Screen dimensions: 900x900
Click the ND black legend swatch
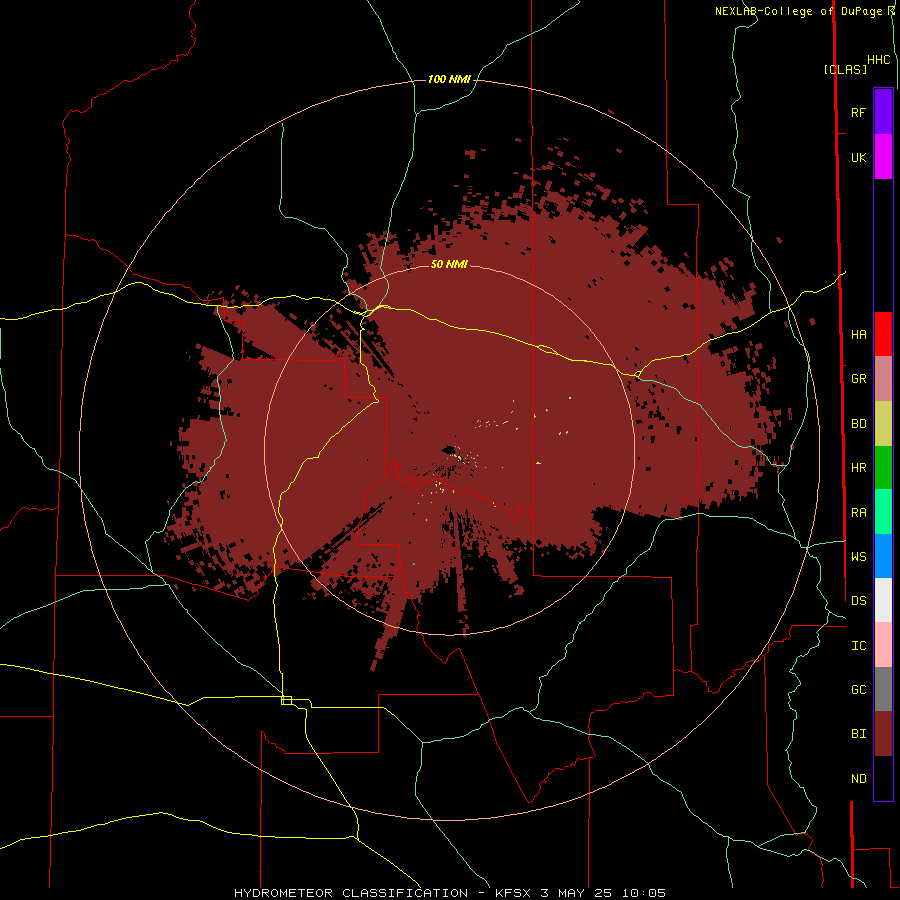point(883,778)
